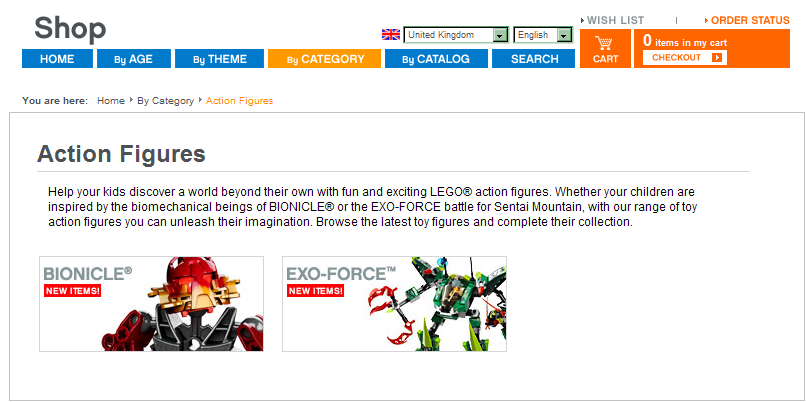Viewport: 806px width, 402px height.
Task: Switch to the By AGE tab
Action: (134, 59)
